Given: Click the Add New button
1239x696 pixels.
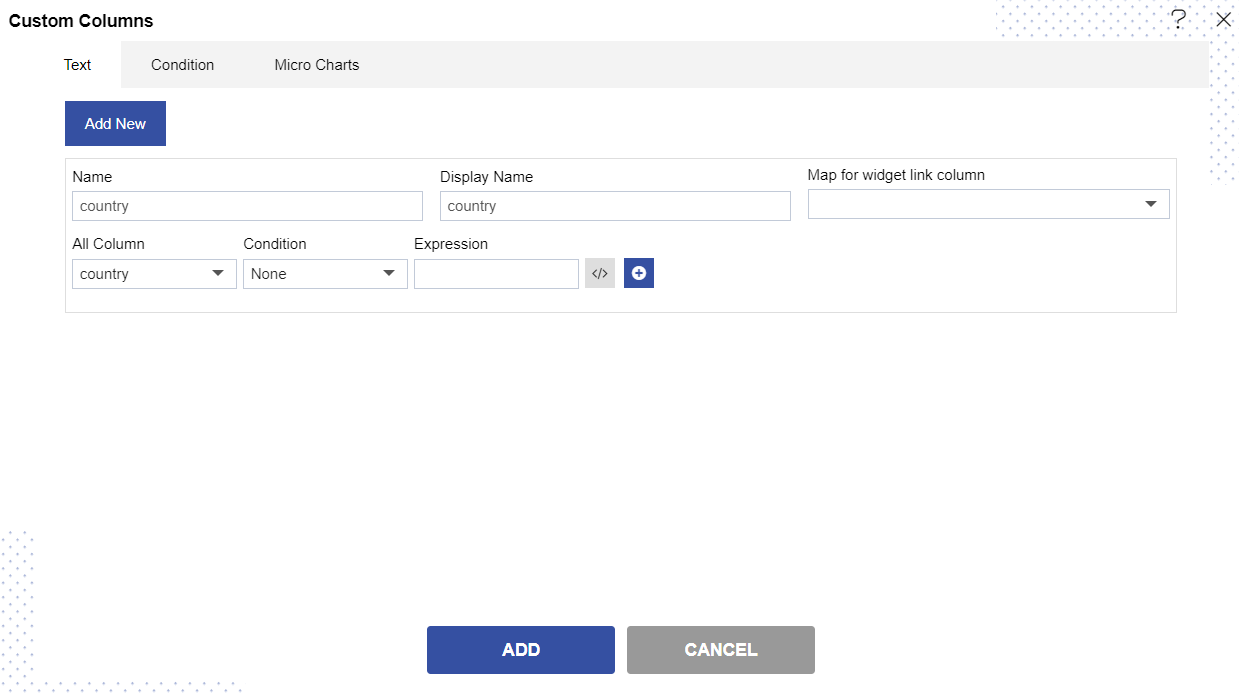Looking at the screenshot, I should 115,124.
